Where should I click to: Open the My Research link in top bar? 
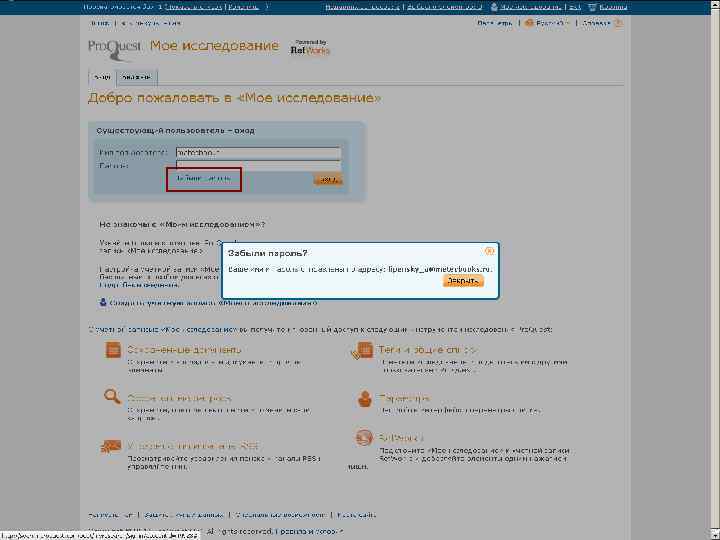click(x=530, y=7)
